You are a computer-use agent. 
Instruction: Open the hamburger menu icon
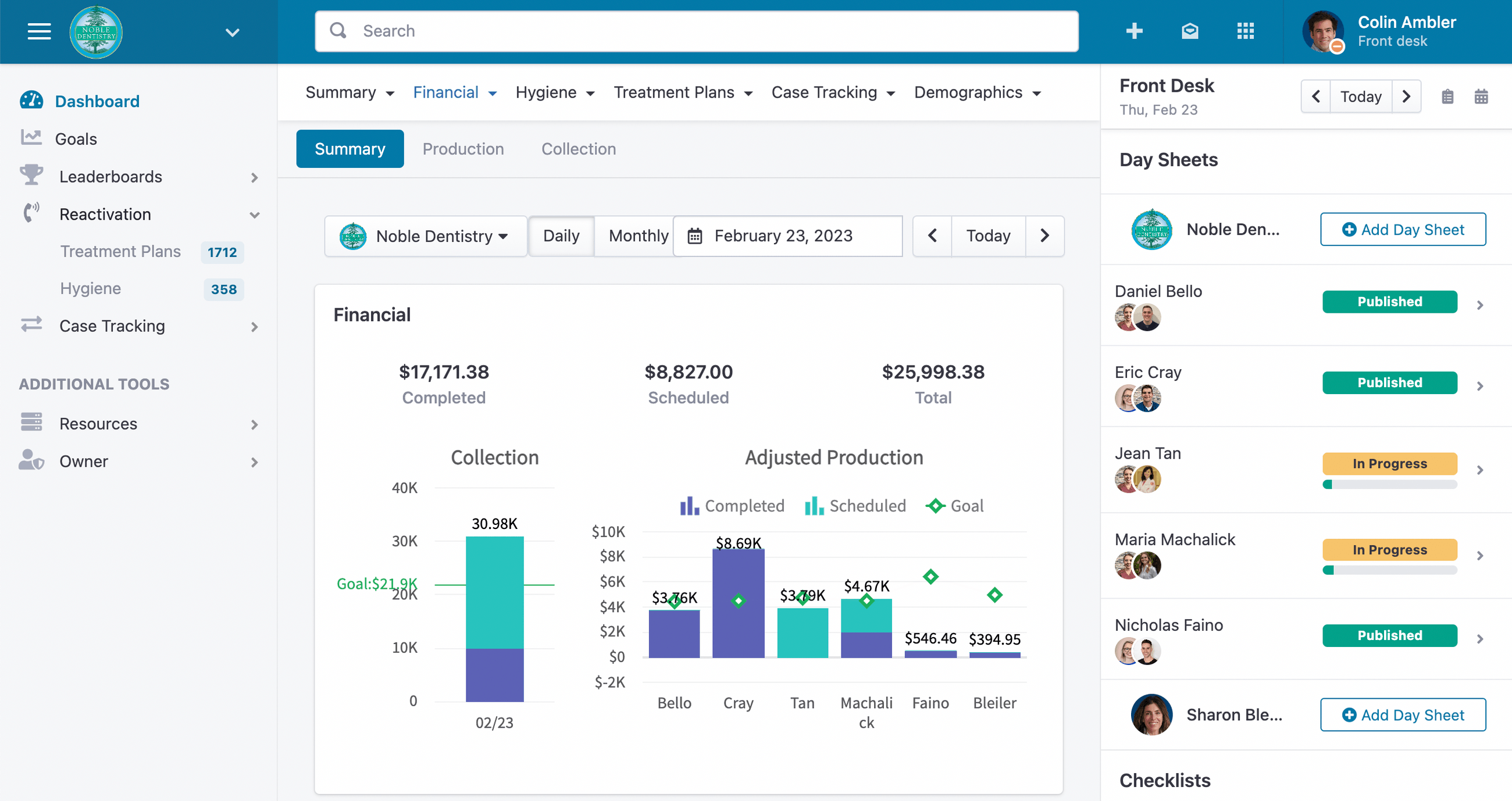tap(39, 31)
